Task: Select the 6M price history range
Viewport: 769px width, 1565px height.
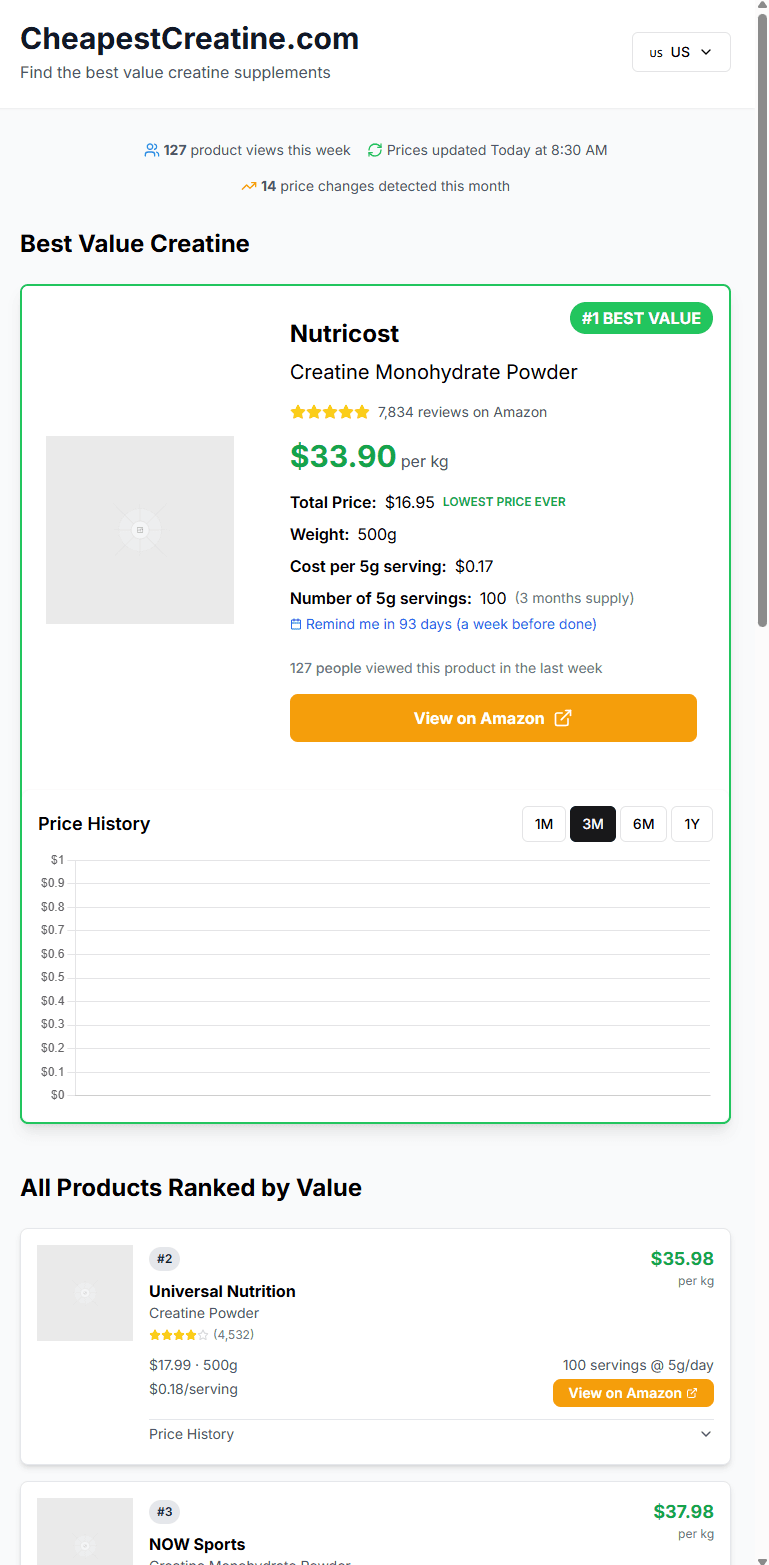Action: 643,823
